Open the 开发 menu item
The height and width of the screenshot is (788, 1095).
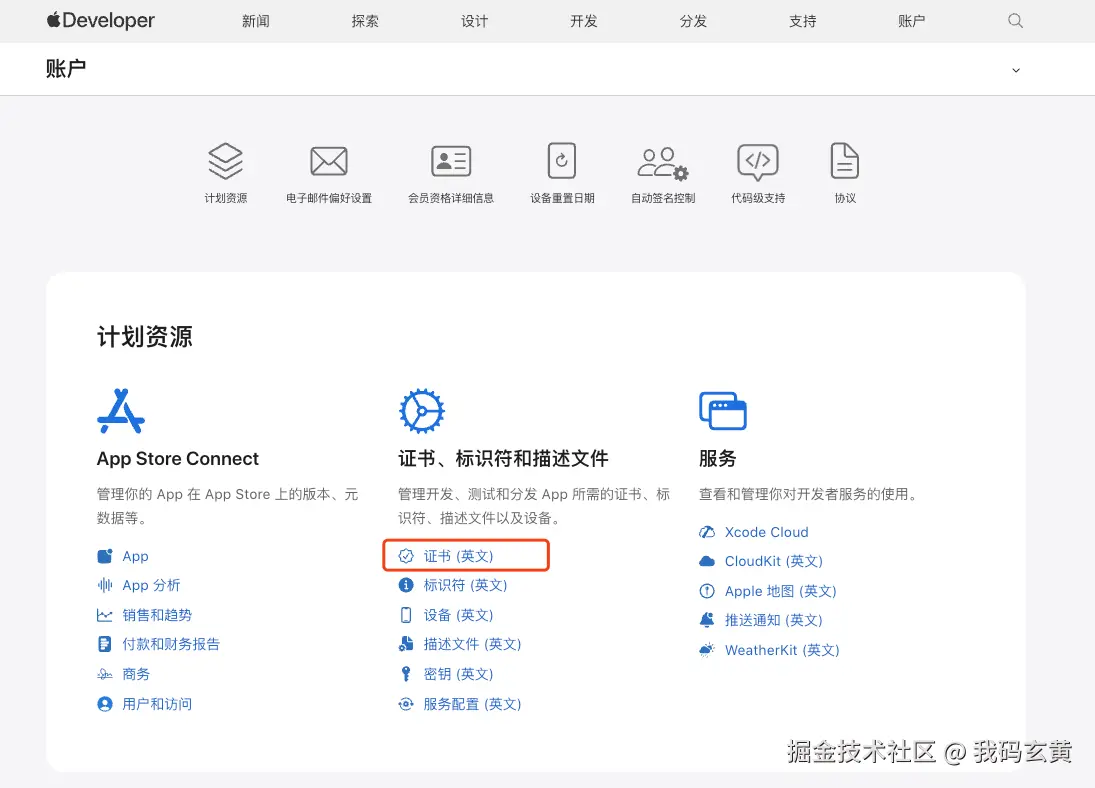tap(584, 21)
